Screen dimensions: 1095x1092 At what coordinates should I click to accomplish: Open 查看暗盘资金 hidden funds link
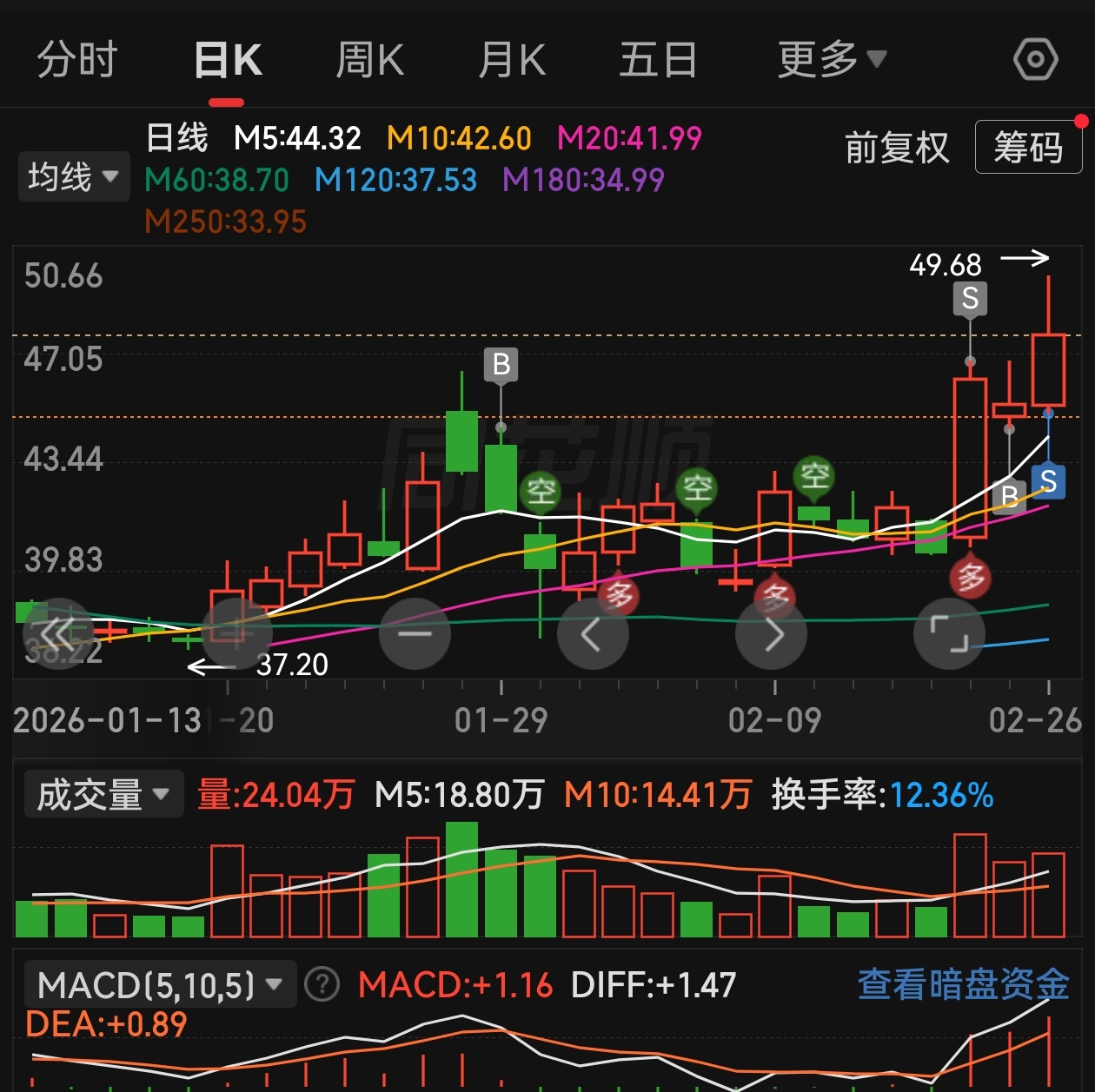tap(963, 984)
